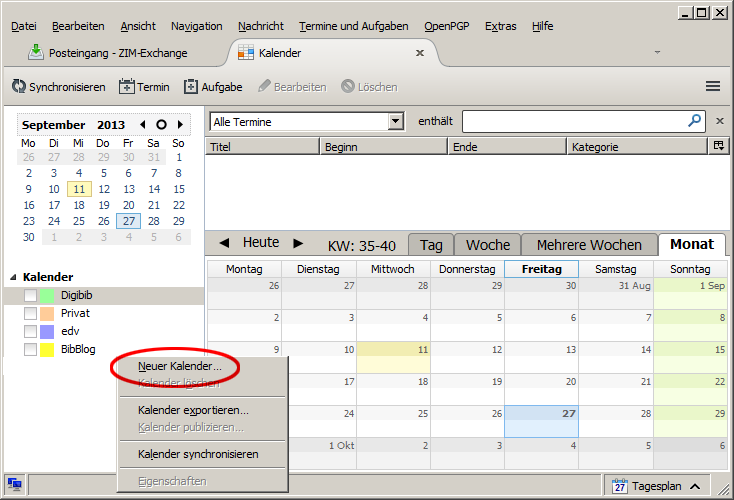Click the Synchronisieren toolbar icon
734x500 pixels.
[x=18, y=87]
